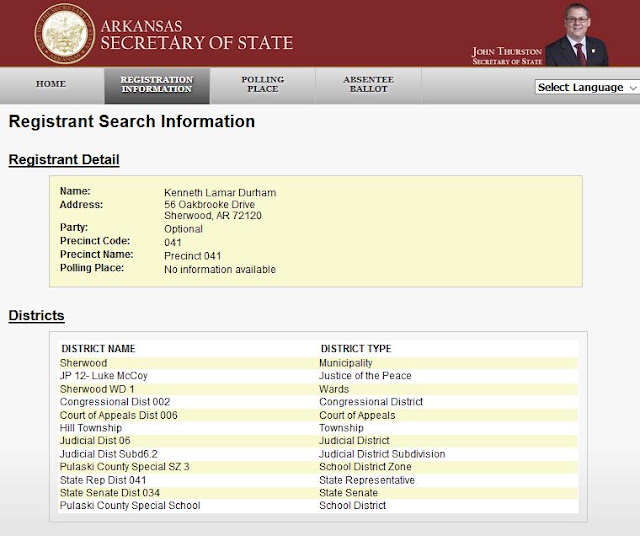Viewport: 640px width, 536px height.
Task: Click the Party value Optional
Action: [x=183, y=229]
